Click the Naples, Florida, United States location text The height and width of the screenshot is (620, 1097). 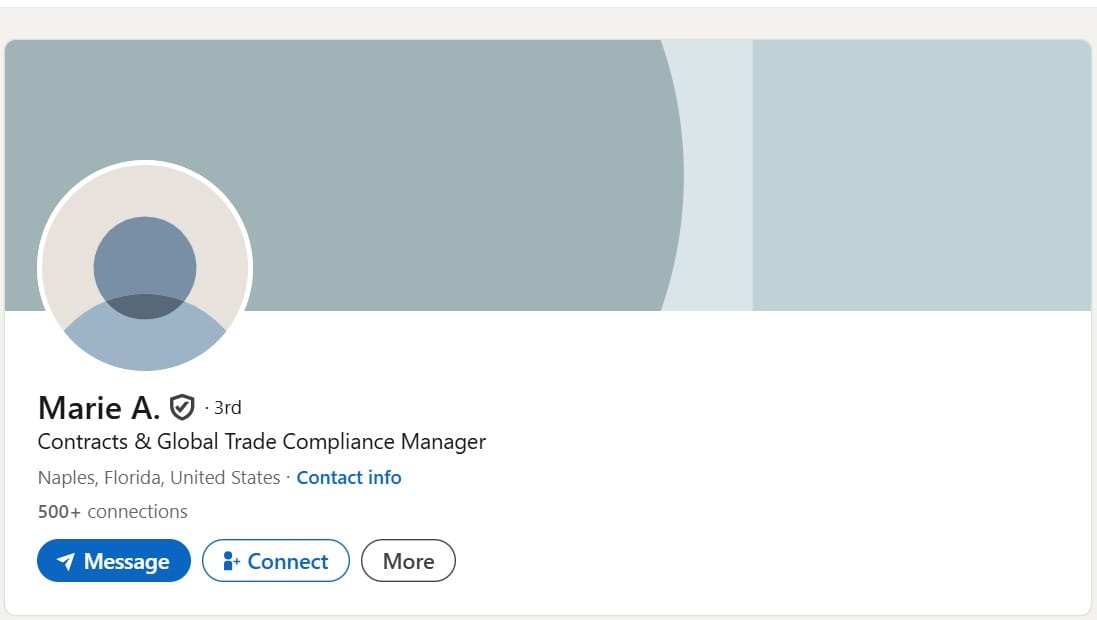[x=159, y=477]
